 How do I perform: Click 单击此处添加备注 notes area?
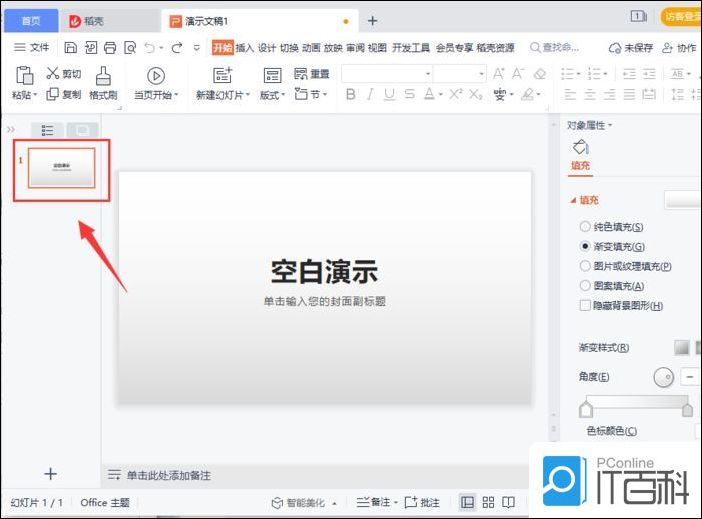pyautogui.click(x=168, y=475)
